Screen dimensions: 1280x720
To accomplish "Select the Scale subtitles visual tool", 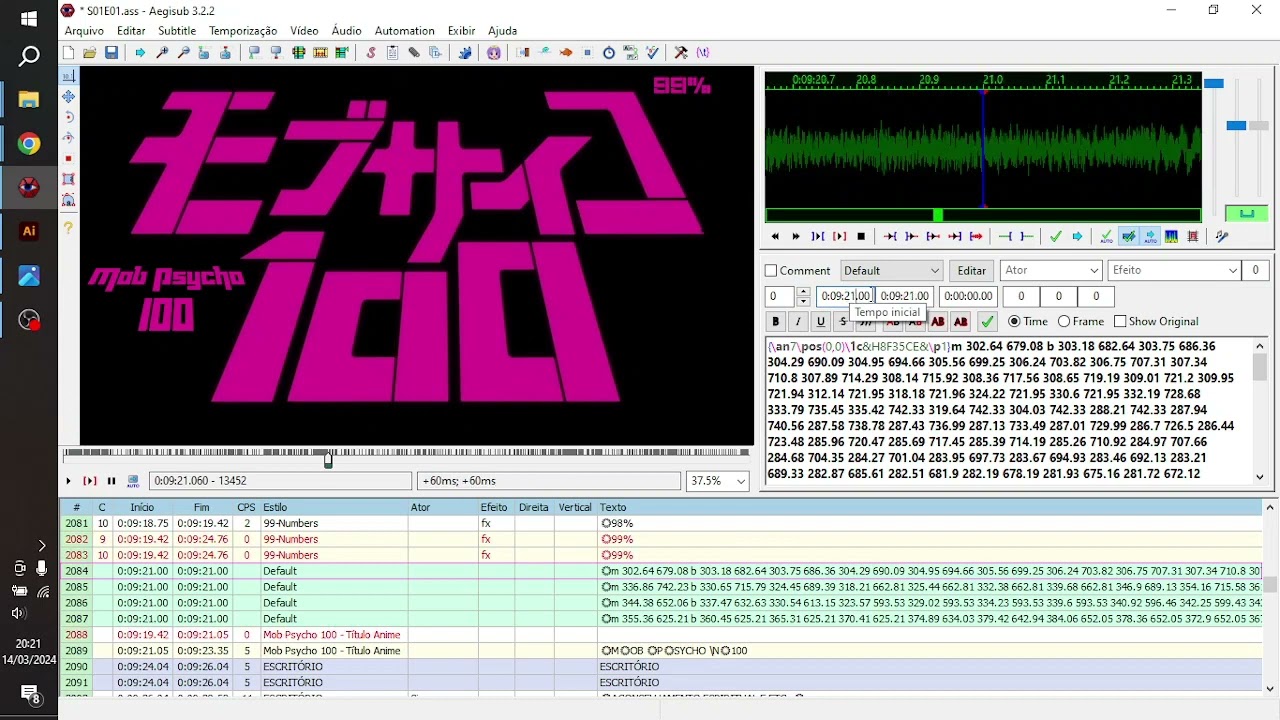I will (x=68, y=158).
